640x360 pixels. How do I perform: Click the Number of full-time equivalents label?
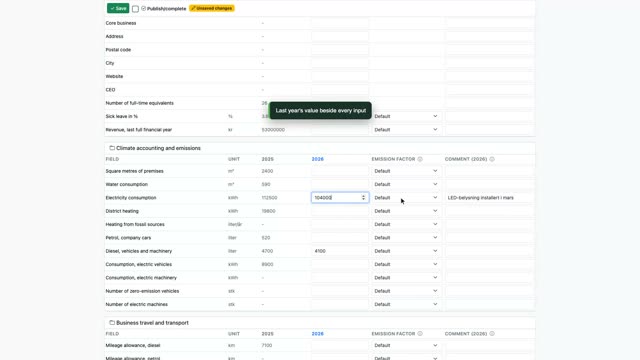[140, 103]
